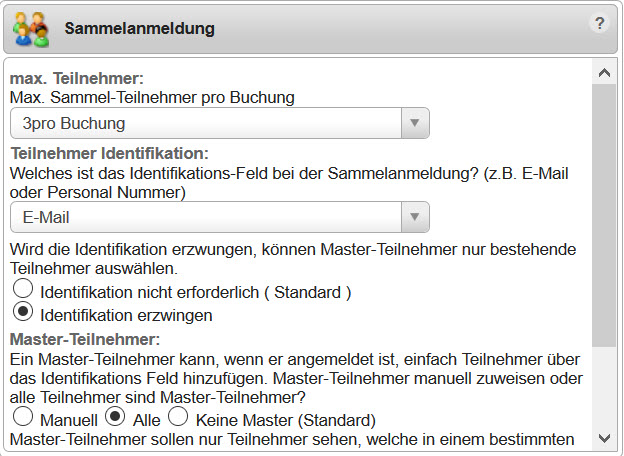Click the 'Teilnehmer Identifikation:' section heading
This screenshot has height=456, width=624.
point(109,153)
